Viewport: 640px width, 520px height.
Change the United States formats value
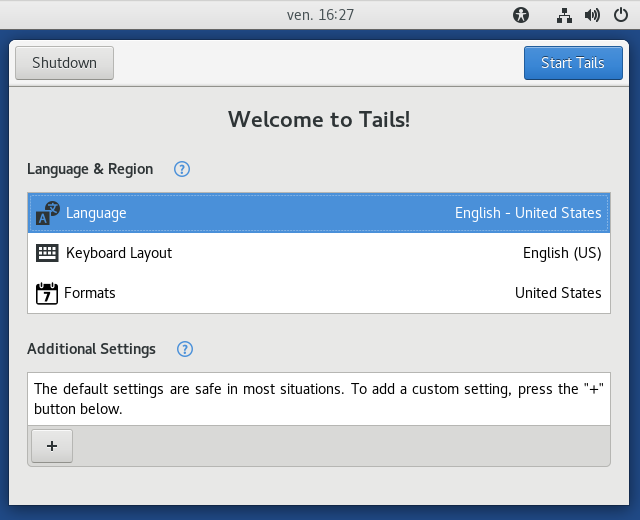coord(558,293)
